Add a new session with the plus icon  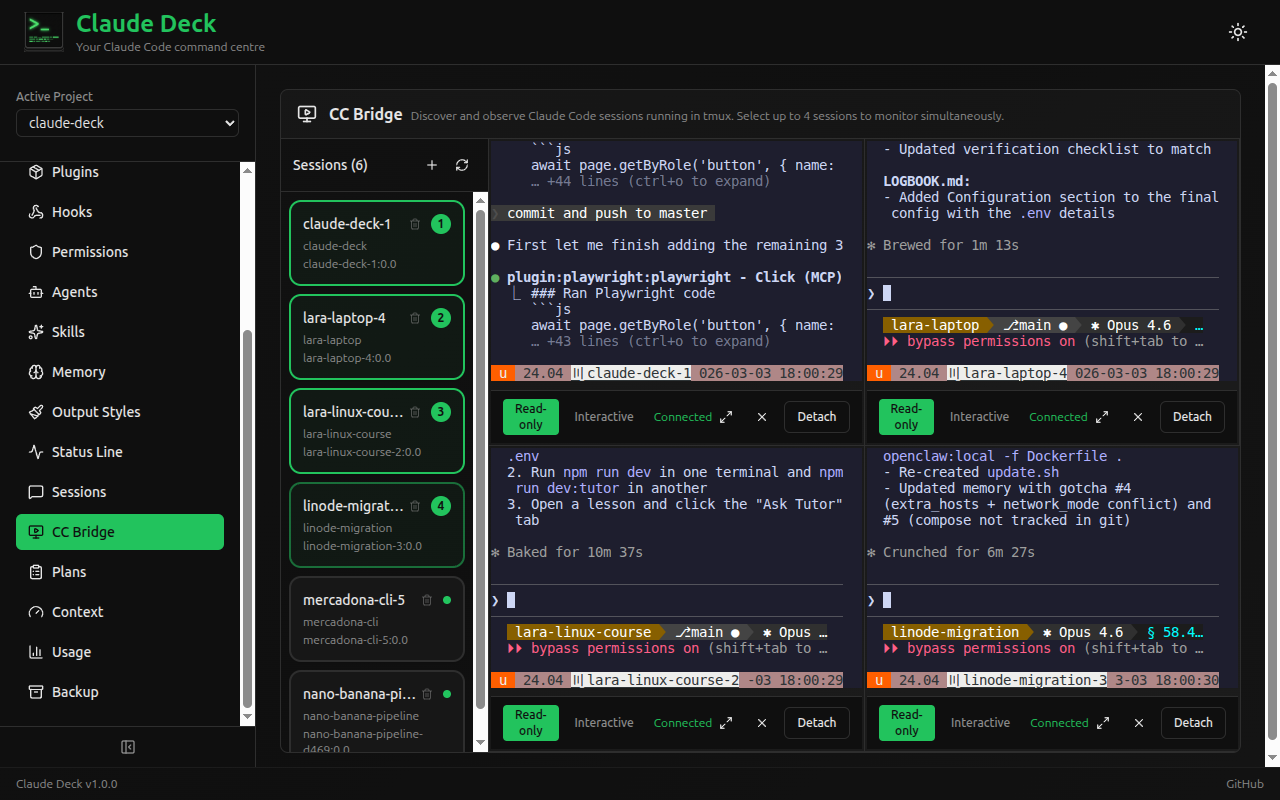coord(432,165)
